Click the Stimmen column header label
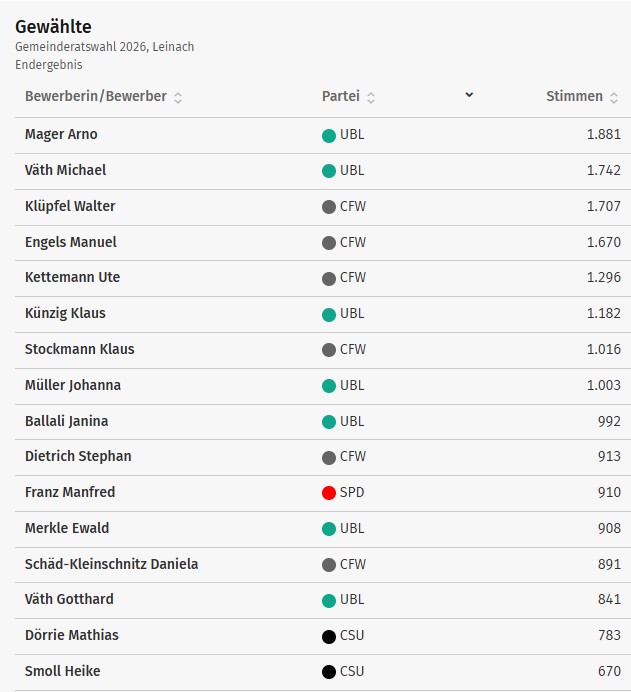The image size is (631, 692). tap(574, 97)
